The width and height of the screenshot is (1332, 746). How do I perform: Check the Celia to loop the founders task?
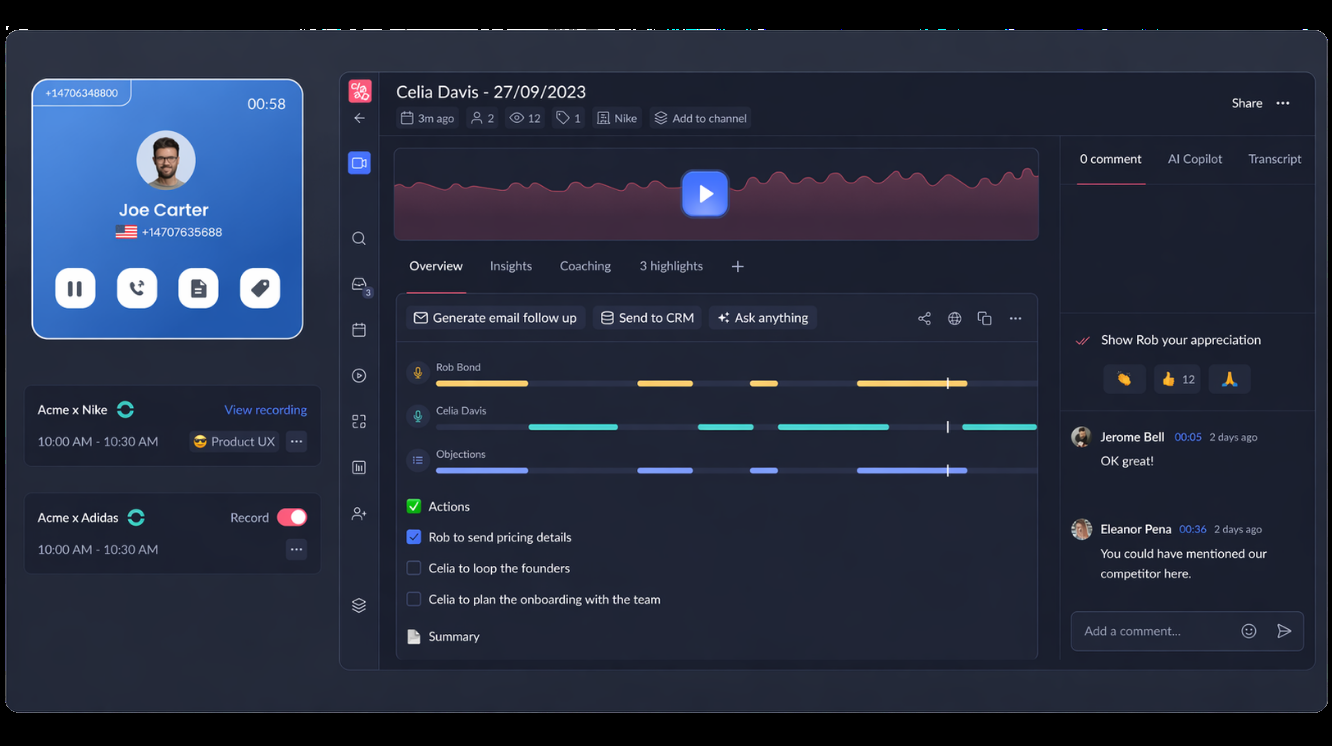coord(414,568)
